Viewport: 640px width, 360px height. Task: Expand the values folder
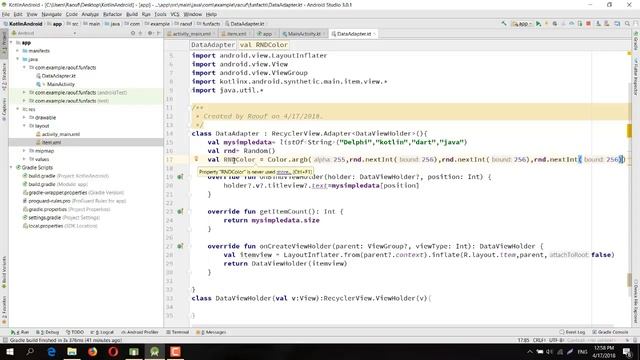(24, 159)
